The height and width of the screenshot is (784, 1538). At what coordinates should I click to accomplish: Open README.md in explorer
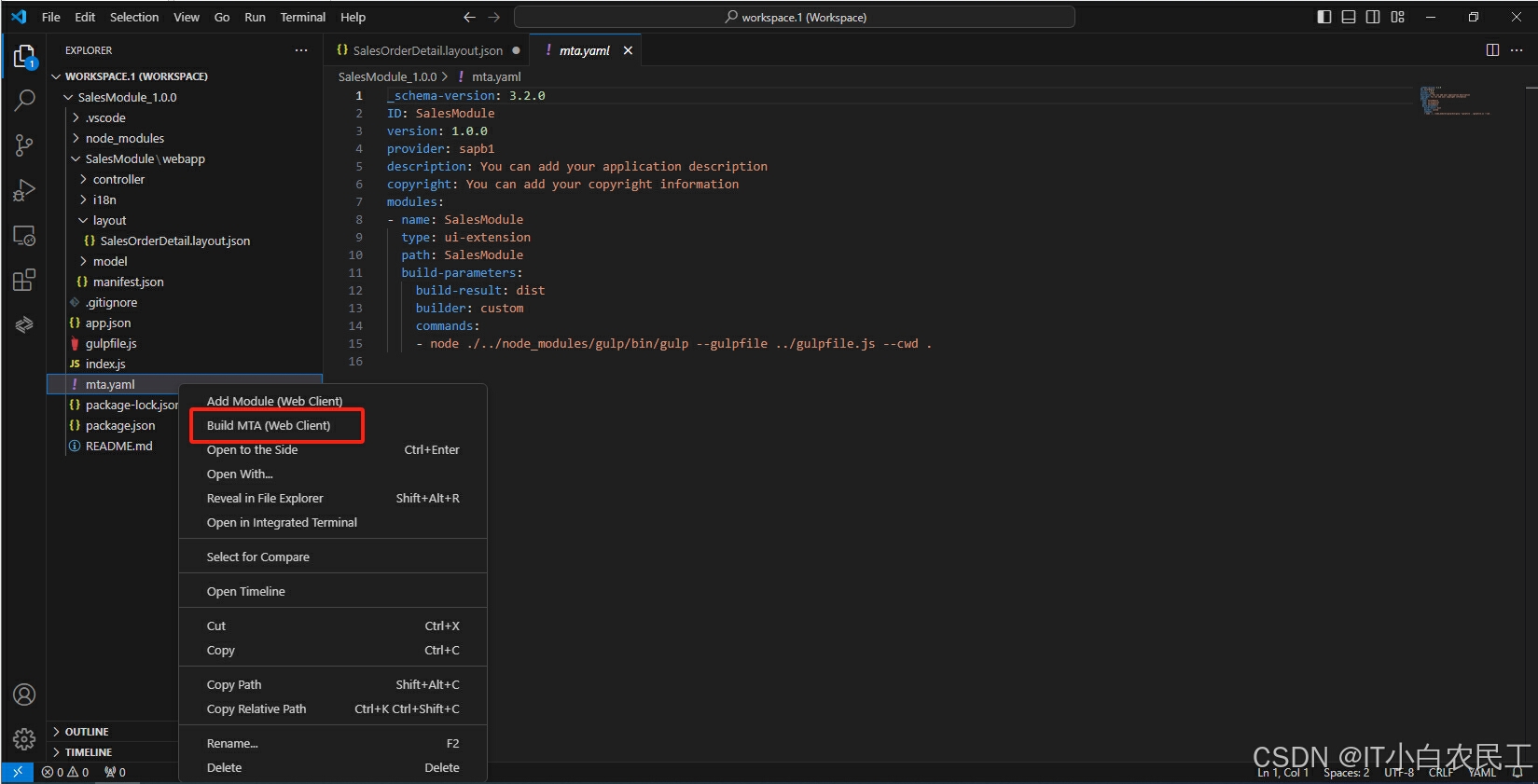(113, 446)
